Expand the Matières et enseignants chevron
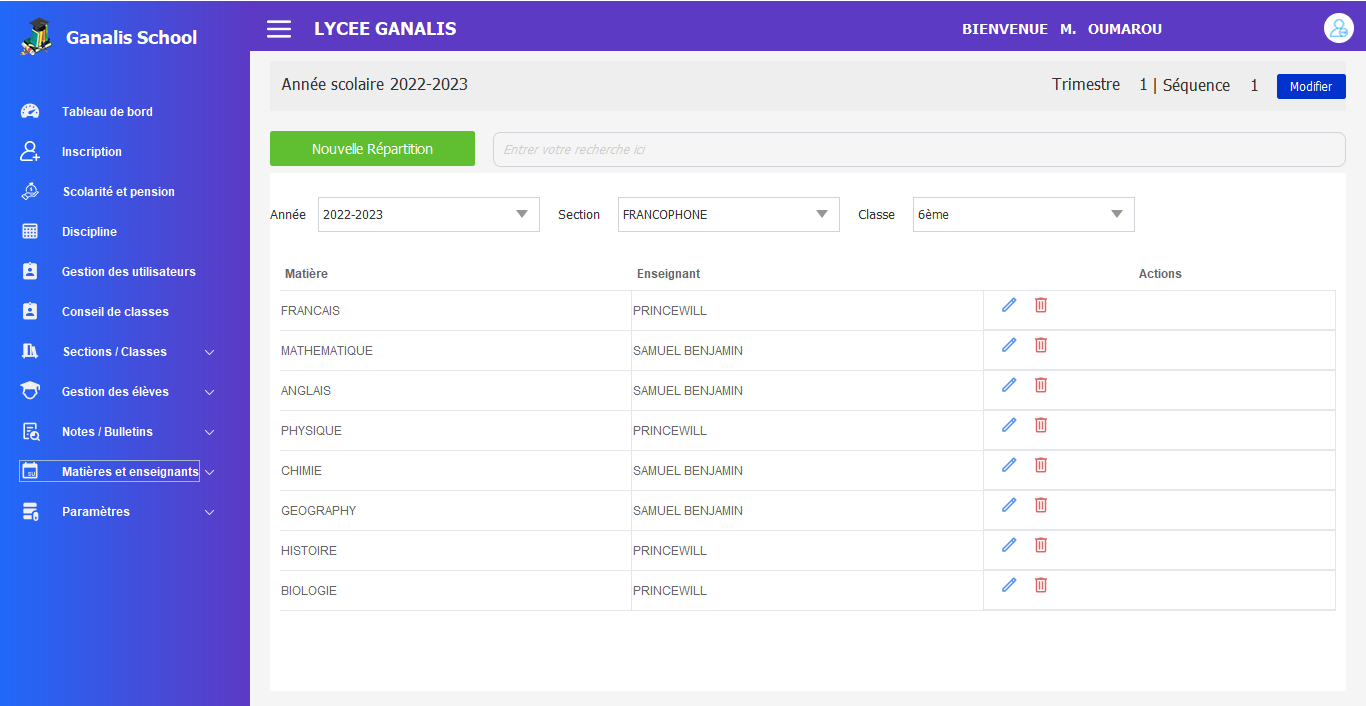 (210, 472)
